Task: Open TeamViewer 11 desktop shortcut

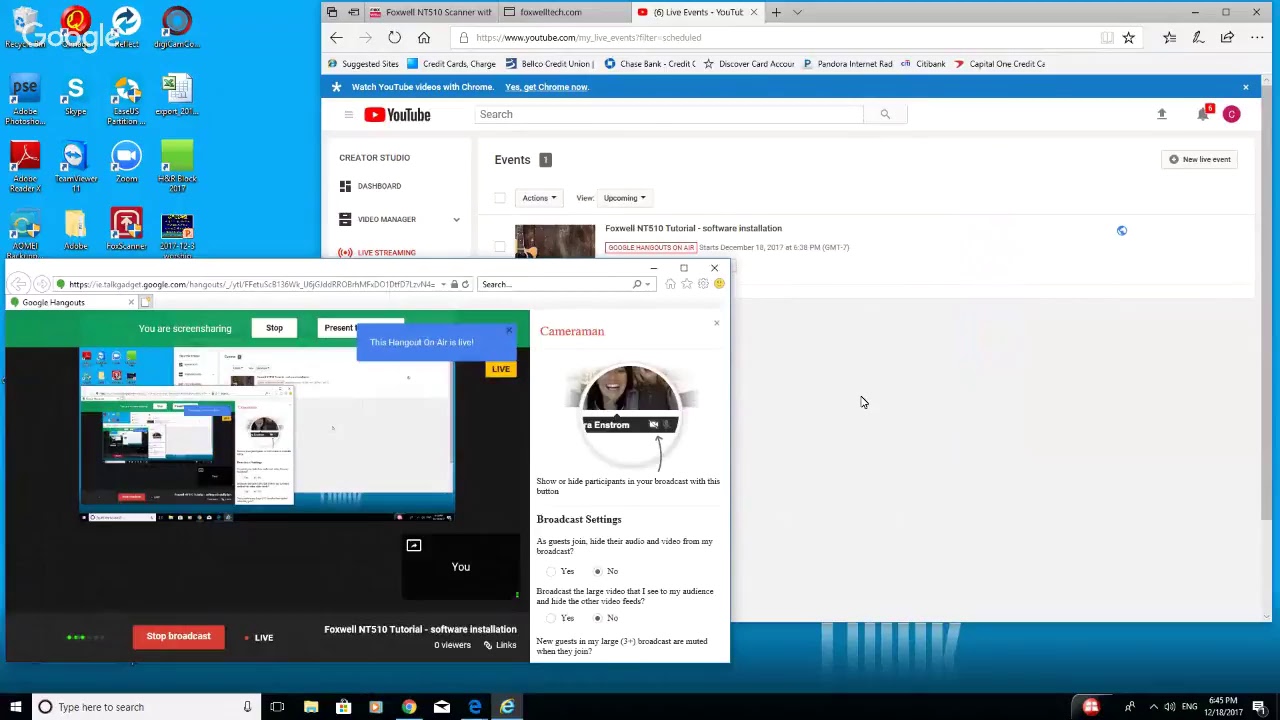Action: [x=75, y=166]
